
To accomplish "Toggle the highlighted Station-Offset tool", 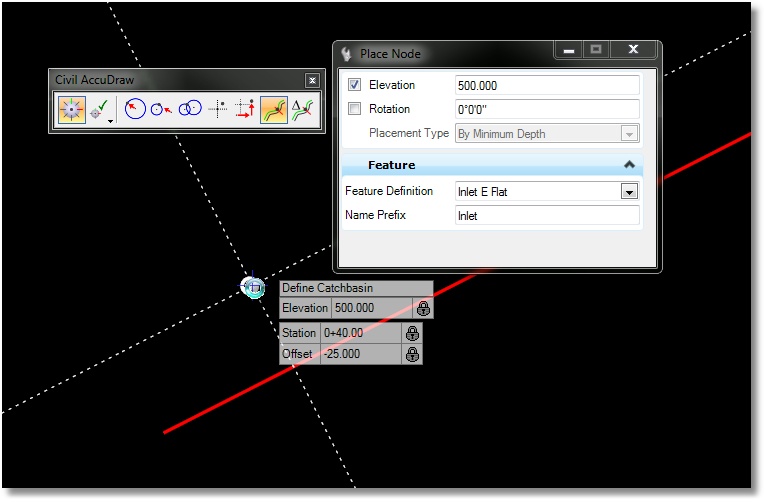I will [x=274, y=109].
